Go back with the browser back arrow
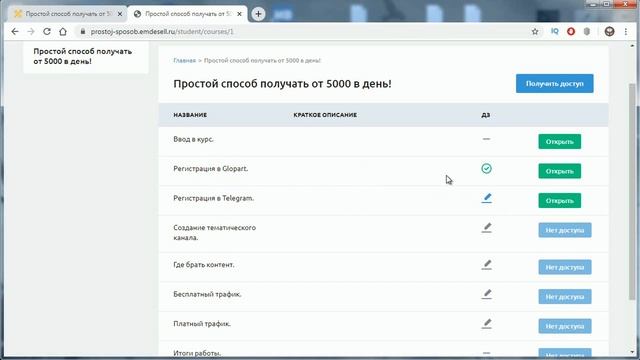The width and height of the screenshot is (640, 360). pyautogui.click(x=15, y=31)
